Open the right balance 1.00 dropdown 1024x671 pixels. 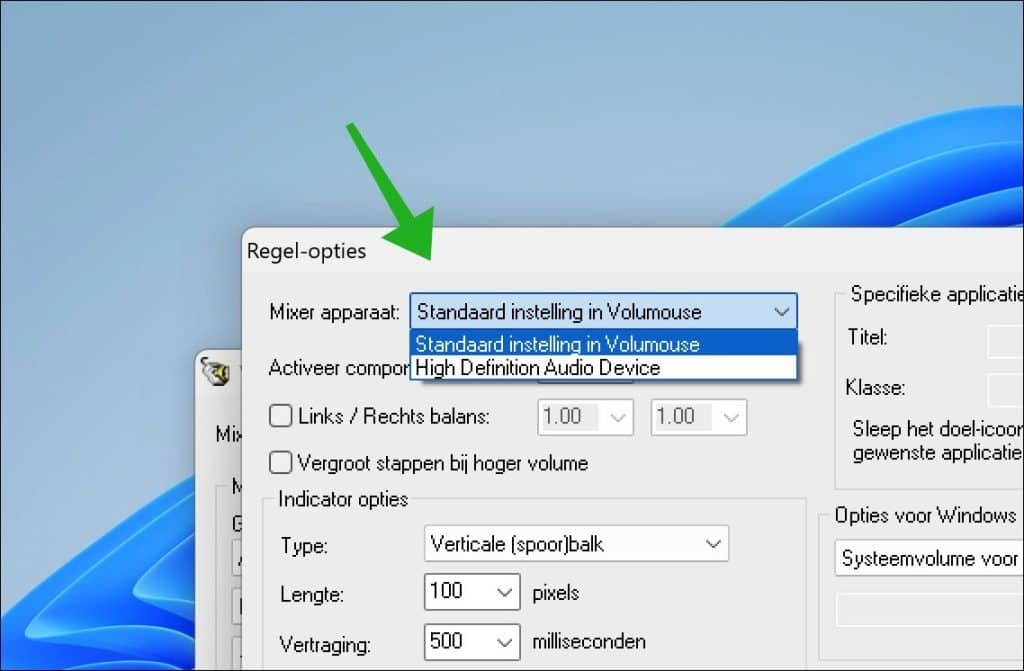click(x=699, y=417)
